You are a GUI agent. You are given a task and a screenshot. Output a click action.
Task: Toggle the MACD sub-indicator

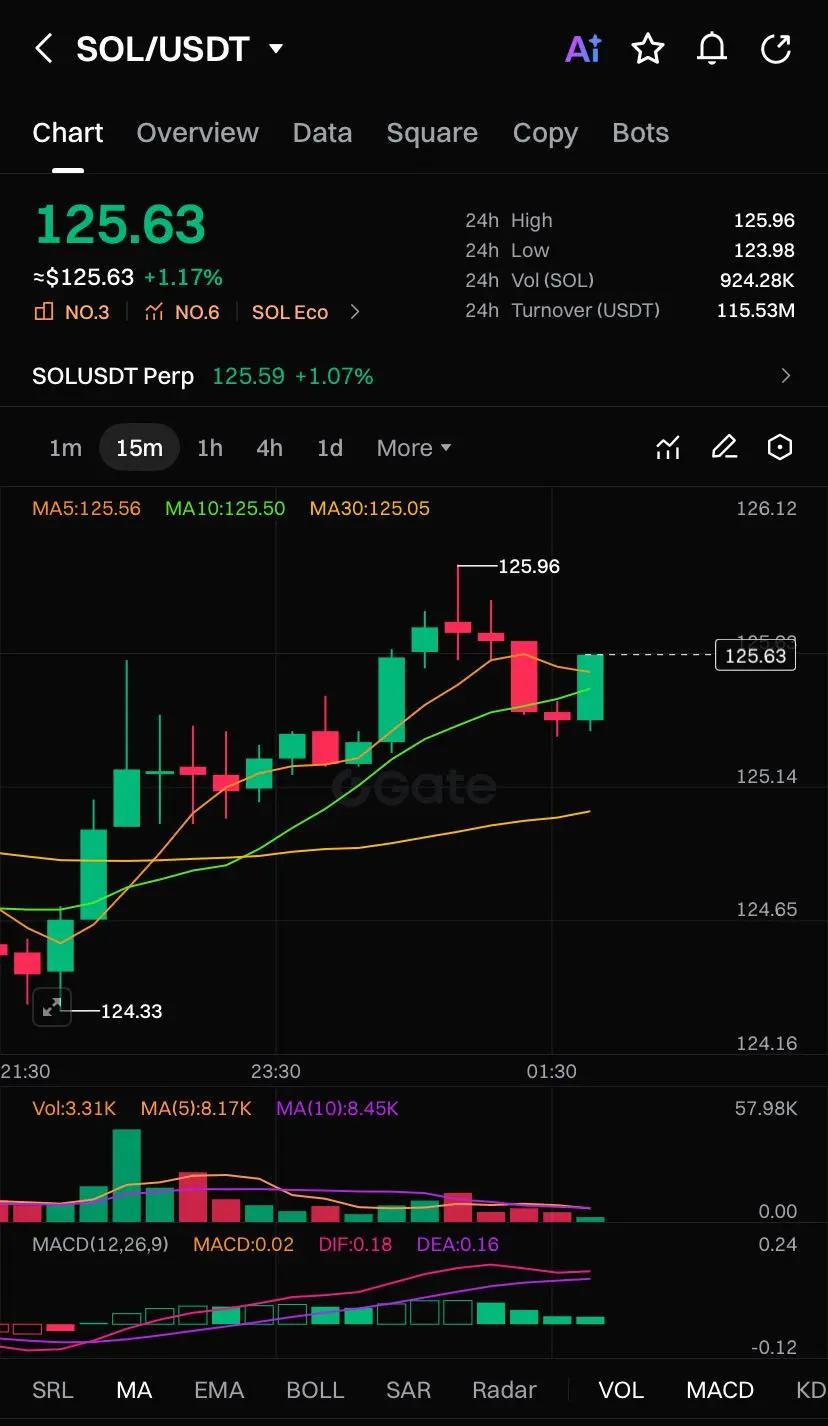[x=720, y=1390]
